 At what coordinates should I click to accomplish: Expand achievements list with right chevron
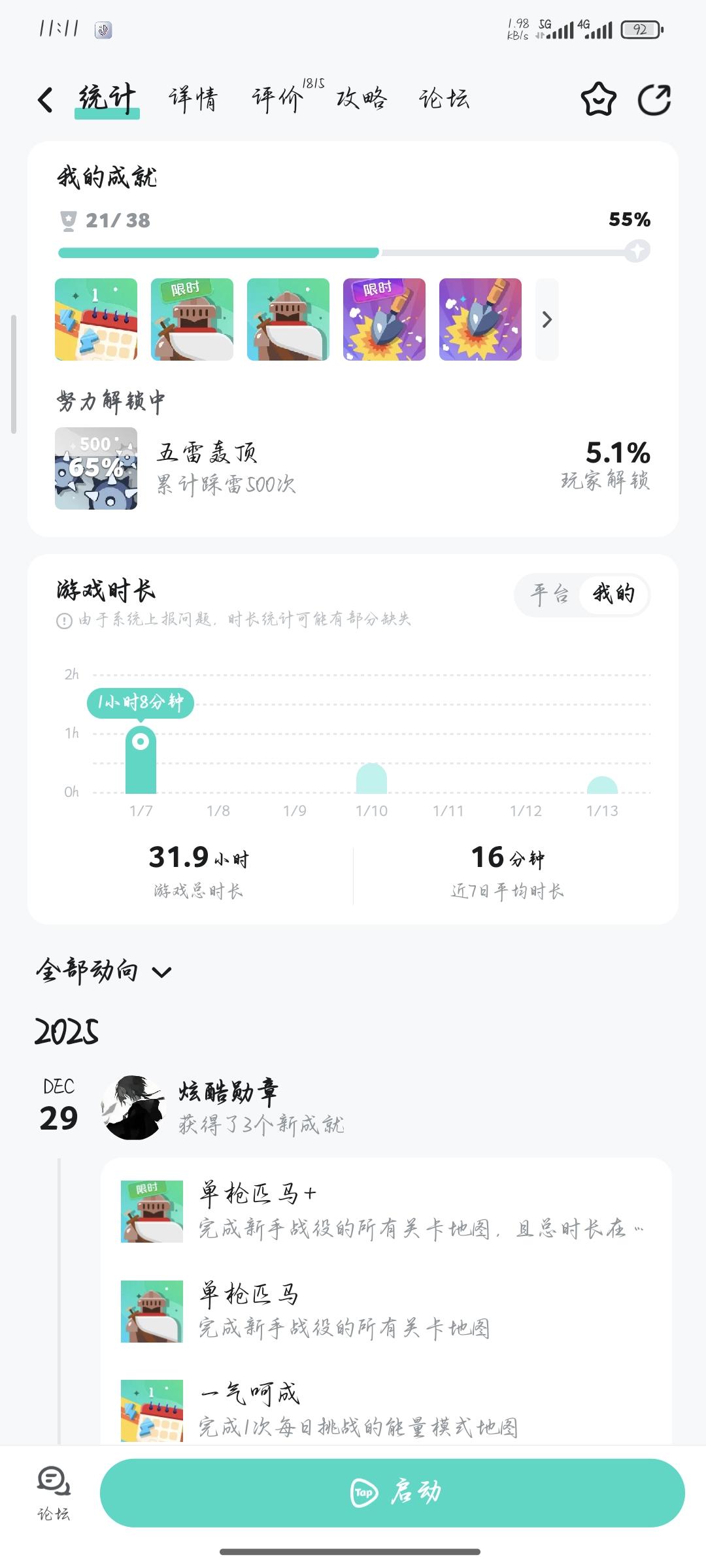[547, 319]
